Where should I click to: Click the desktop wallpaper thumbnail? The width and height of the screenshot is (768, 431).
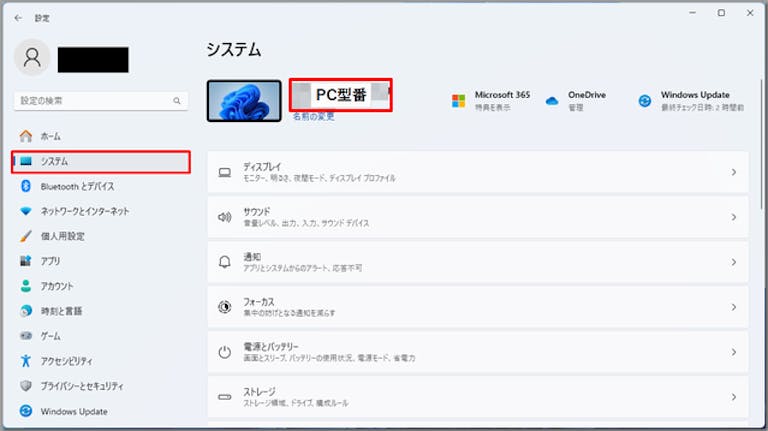click(x=244, y=101)
